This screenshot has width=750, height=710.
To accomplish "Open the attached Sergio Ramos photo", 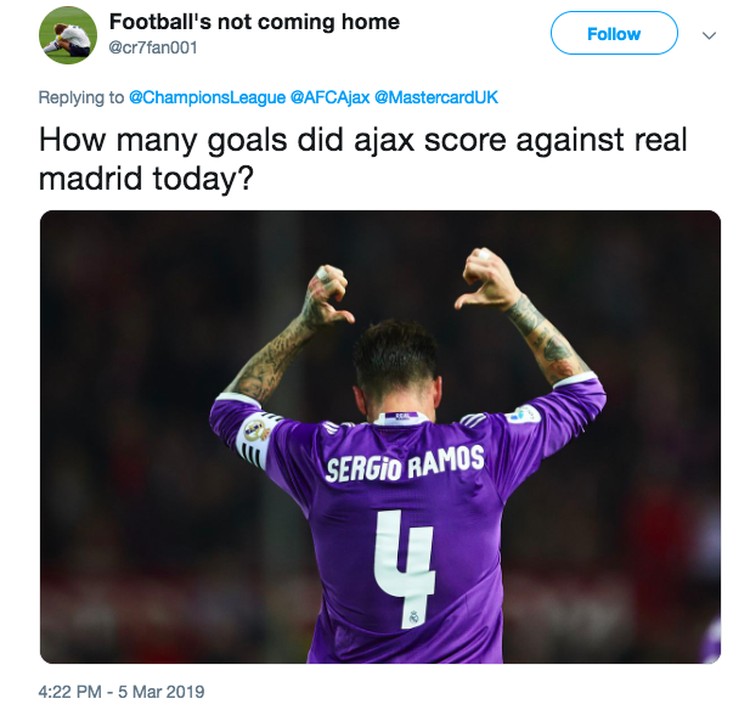I will point(380,436).
